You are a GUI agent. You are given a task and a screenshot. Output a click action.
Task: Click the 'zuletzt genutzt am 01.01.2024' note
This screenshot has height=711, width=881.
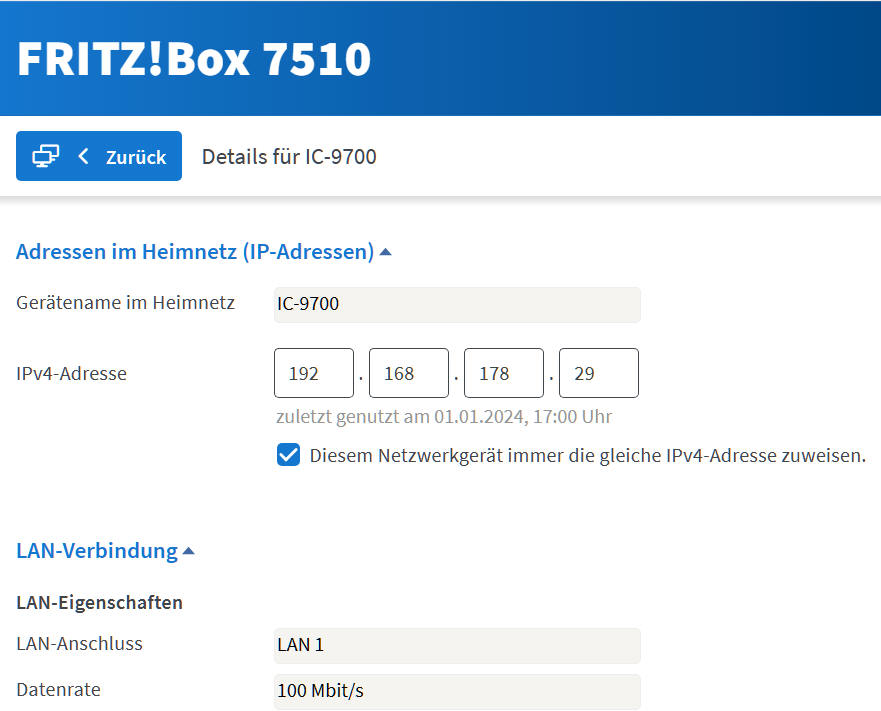444,416
